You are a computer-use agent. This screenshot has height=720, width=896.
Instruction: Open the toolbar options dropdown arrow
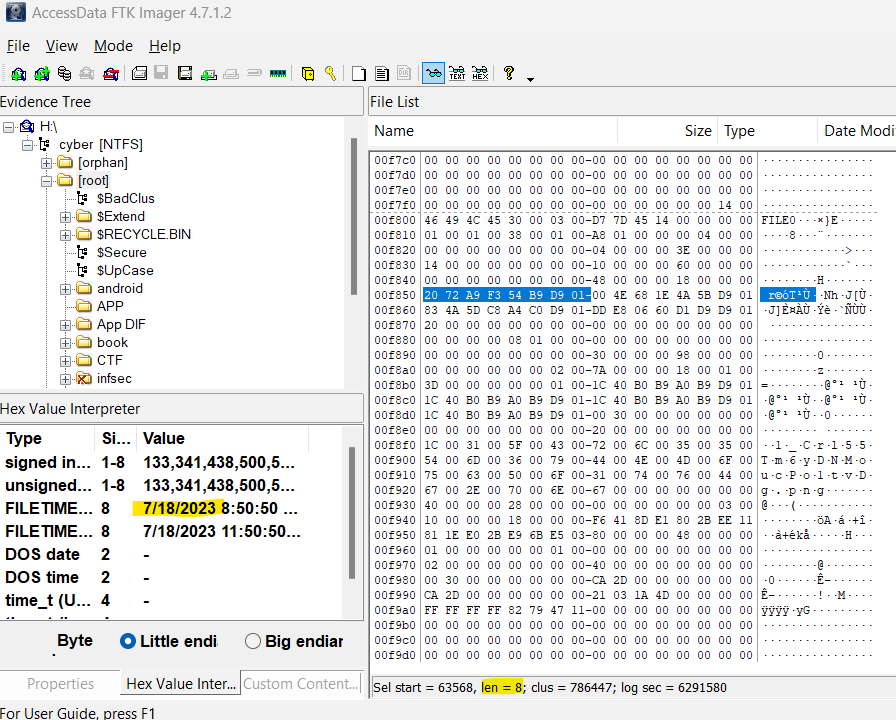(x=530, y=79)
